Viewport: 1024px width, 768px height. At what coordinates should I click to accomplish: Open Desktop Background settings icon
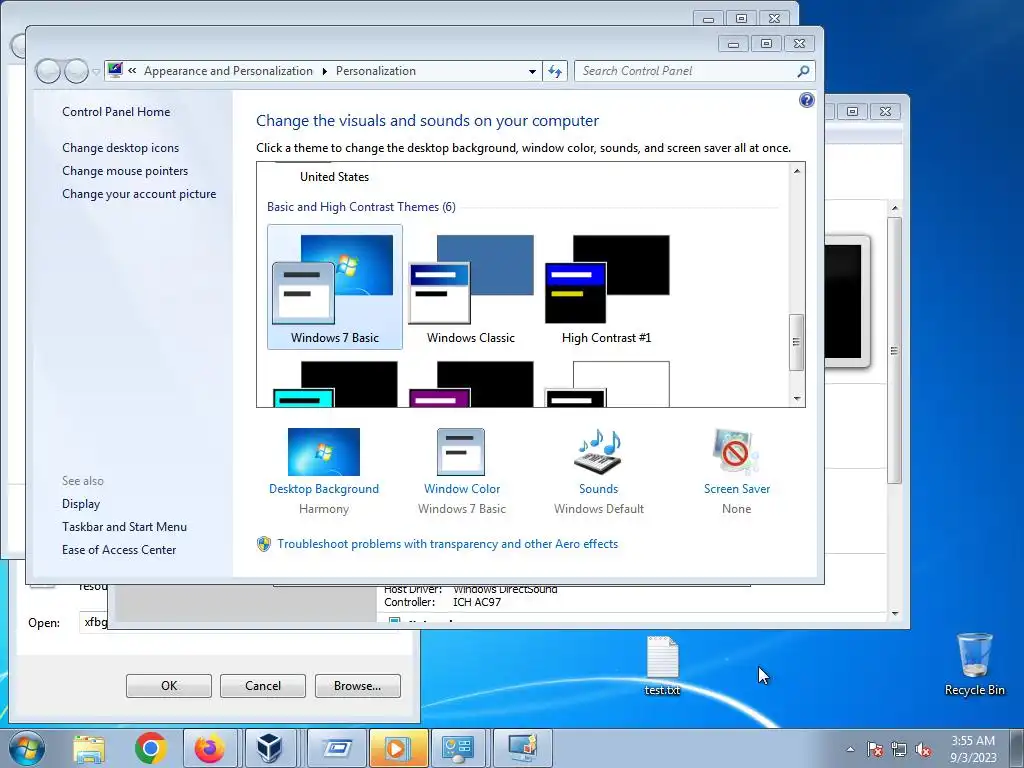point(324,451)
